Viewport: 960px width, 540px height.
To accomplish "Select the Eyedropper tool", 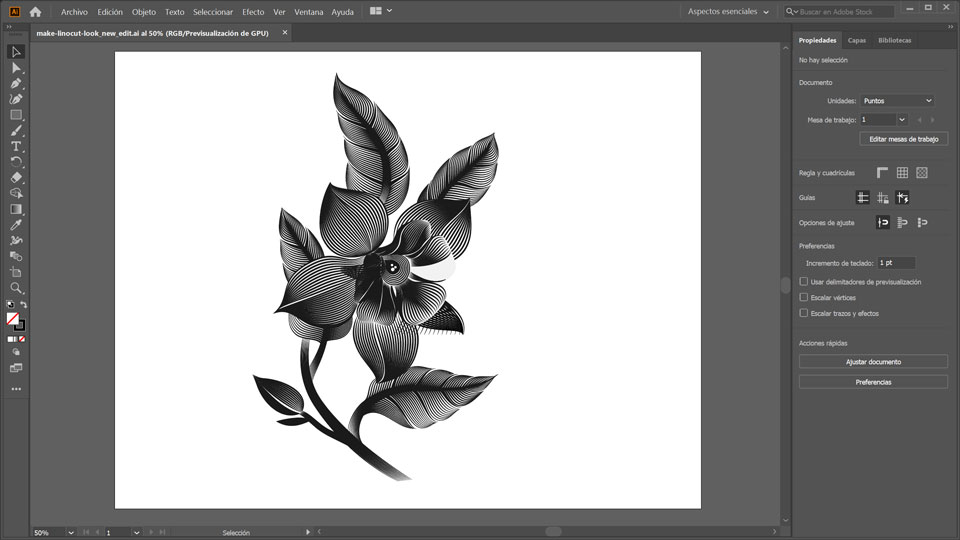I will [x=16, y=225].
